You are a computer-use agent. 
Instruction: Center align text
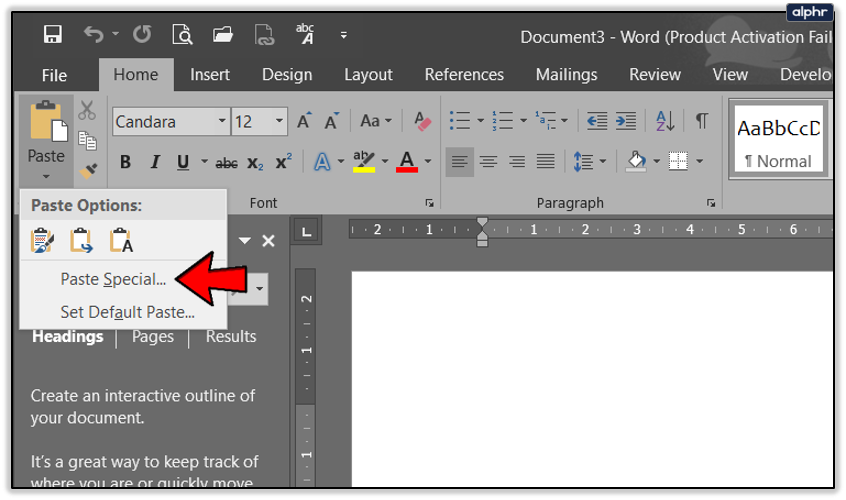(x=488, y=162)
